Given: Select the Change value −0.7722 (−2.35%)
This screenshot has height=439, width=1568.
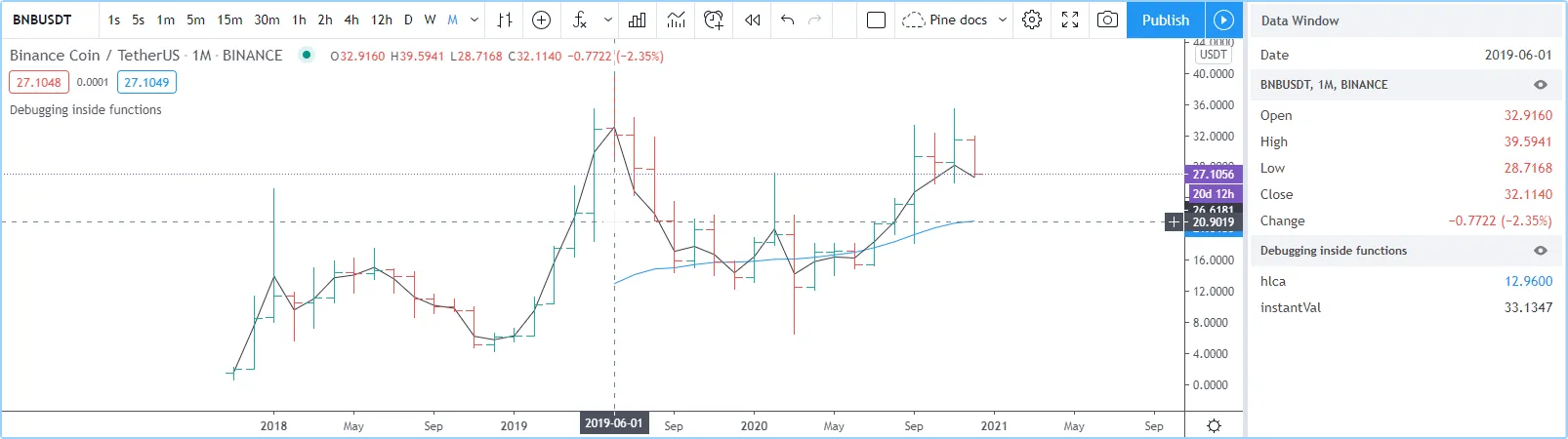Looking at the screenshot, I should 1500,220.
